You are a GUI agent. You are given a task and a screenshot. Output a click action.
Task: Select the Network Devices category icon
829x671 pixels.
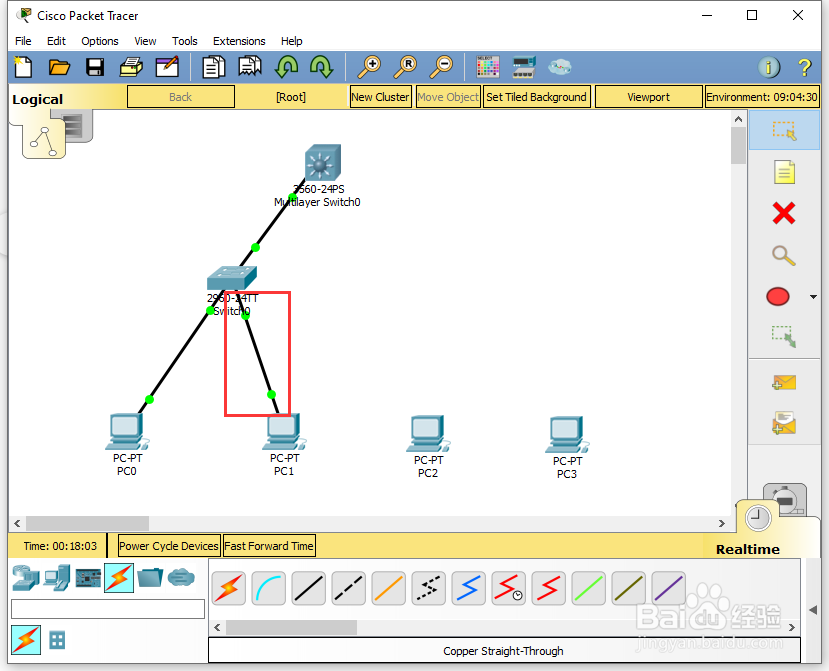coord(25,578)
